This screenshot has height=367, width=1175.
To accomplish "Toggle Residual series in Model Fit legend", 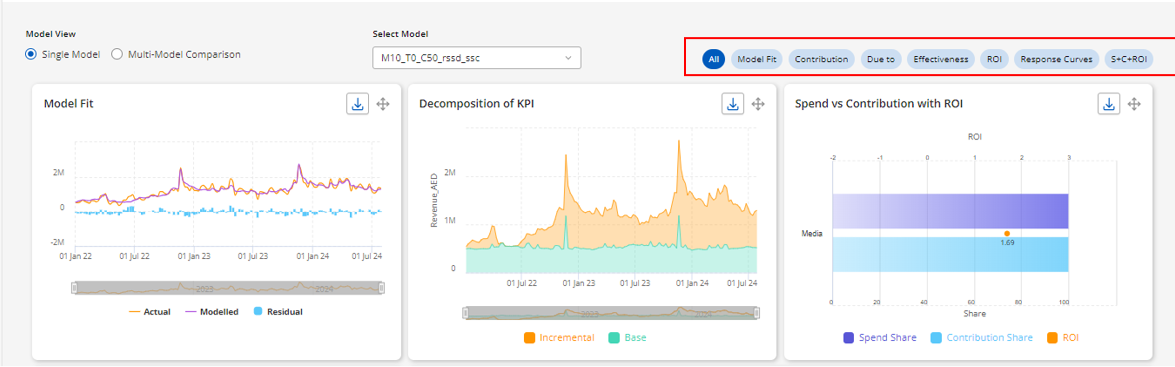I will coord(277,312).
